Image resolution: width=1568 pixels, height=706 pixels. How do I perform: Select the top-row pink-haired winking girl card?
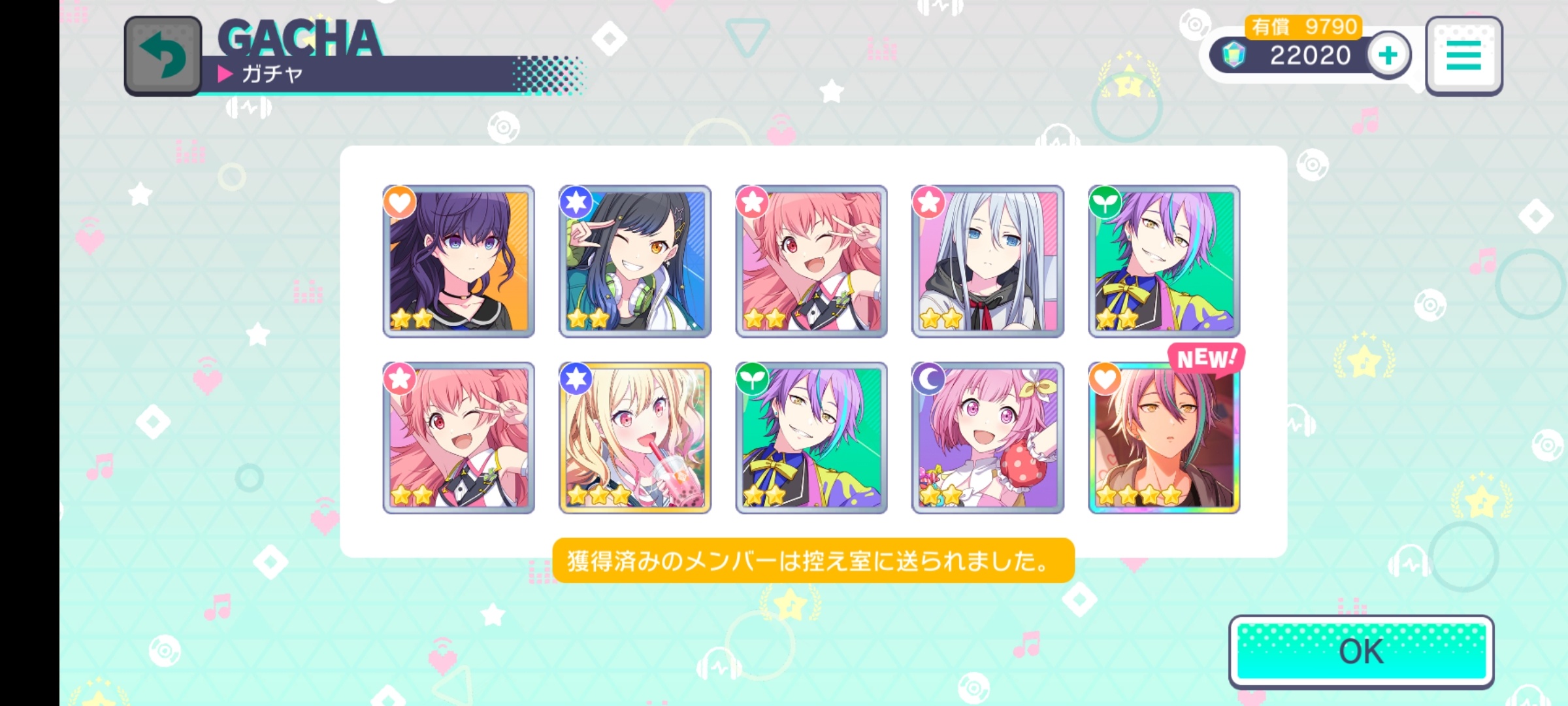point(811,261)
